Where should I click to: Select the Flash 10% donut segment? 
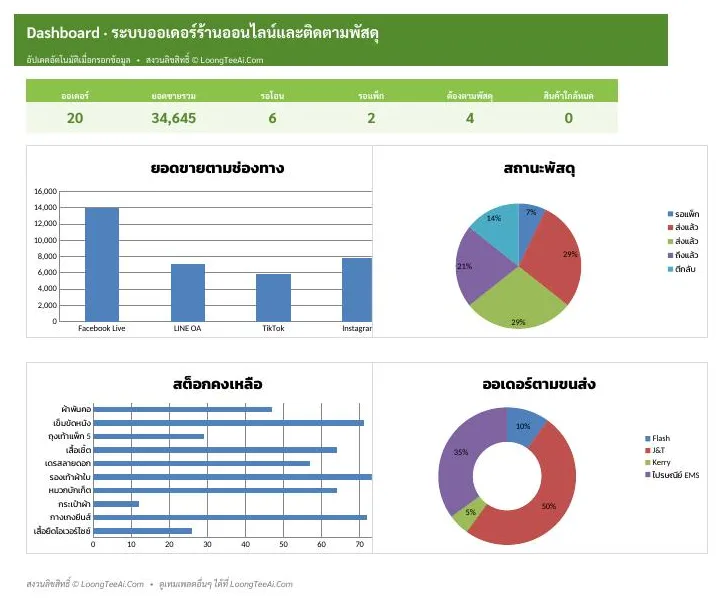pyautogui.click(x=523, y=425)
